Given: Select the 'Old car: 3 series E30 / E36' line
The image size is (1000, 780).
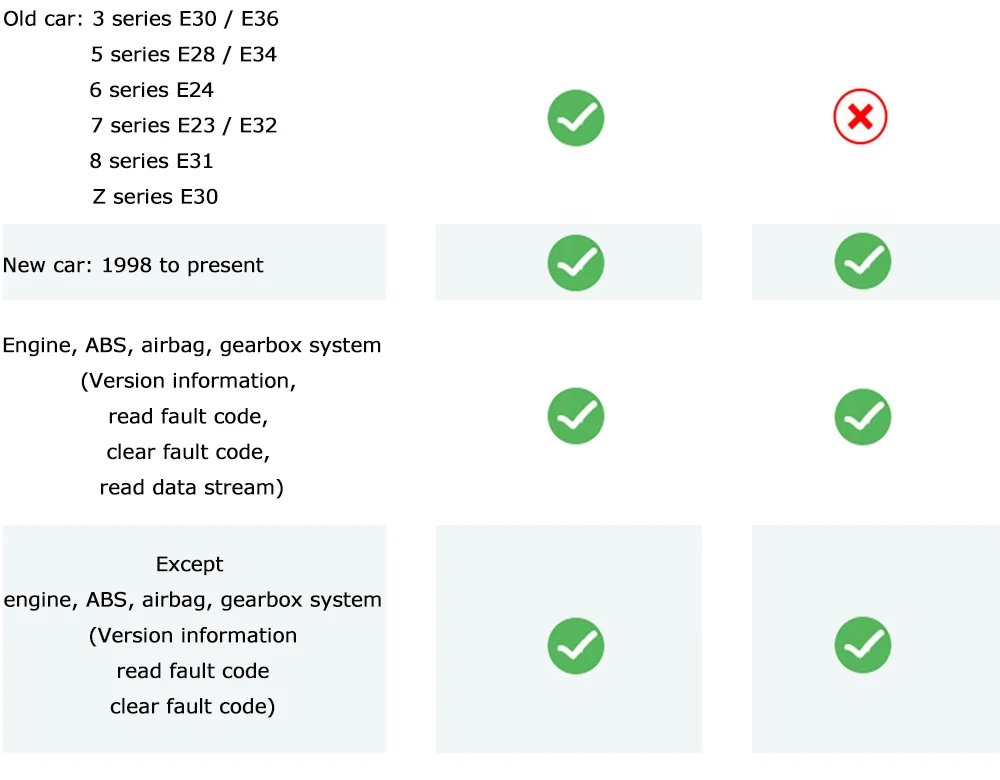Looking at the screenshot, I should pos(141,19).
